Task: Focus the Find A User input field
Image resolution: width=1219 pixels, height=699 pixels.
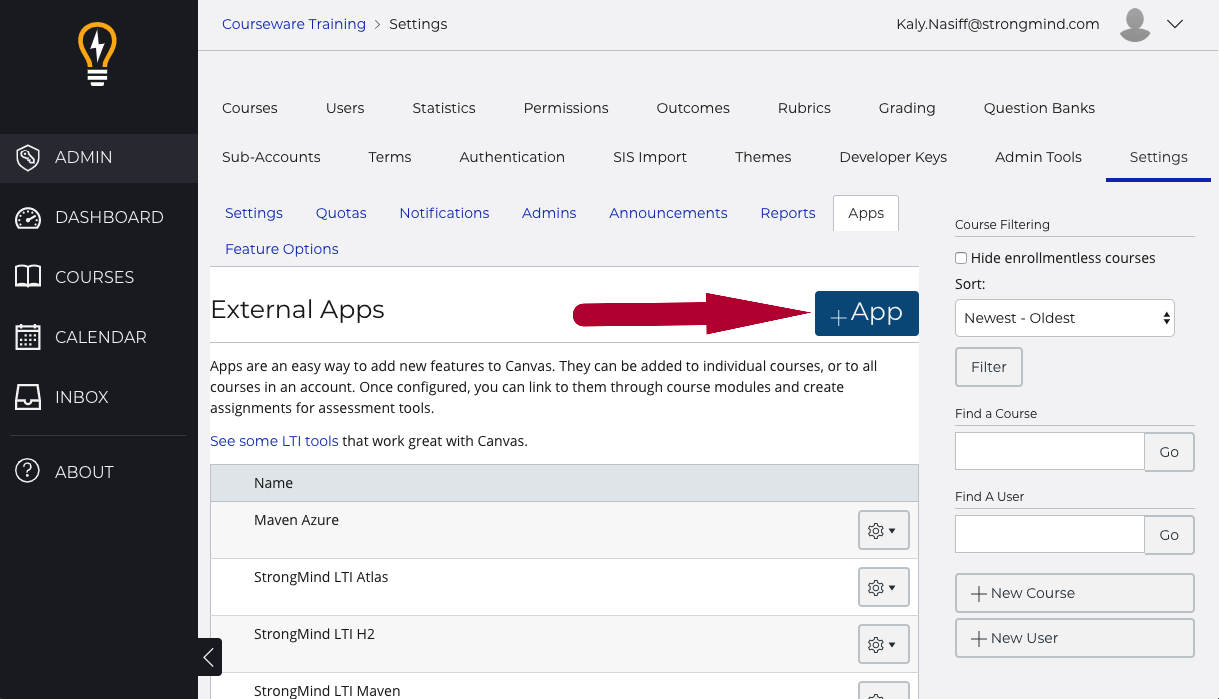Action: coord(1050,535)
